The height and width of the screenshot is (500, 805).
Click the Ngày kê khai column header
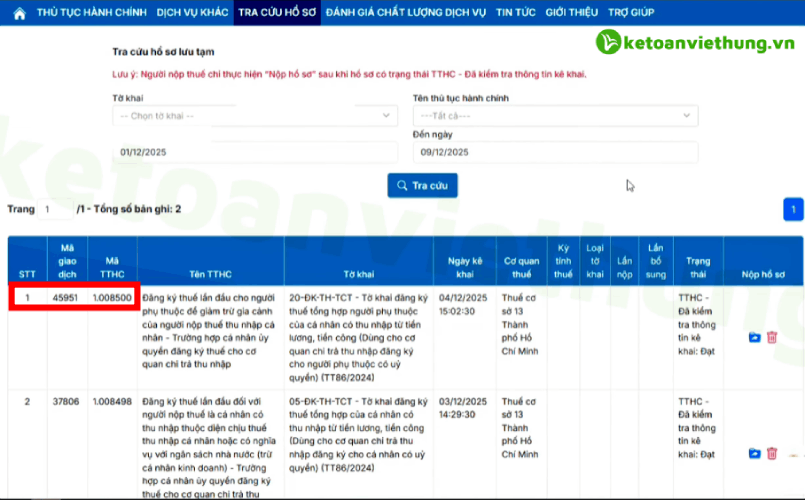(x=465, y=261)
